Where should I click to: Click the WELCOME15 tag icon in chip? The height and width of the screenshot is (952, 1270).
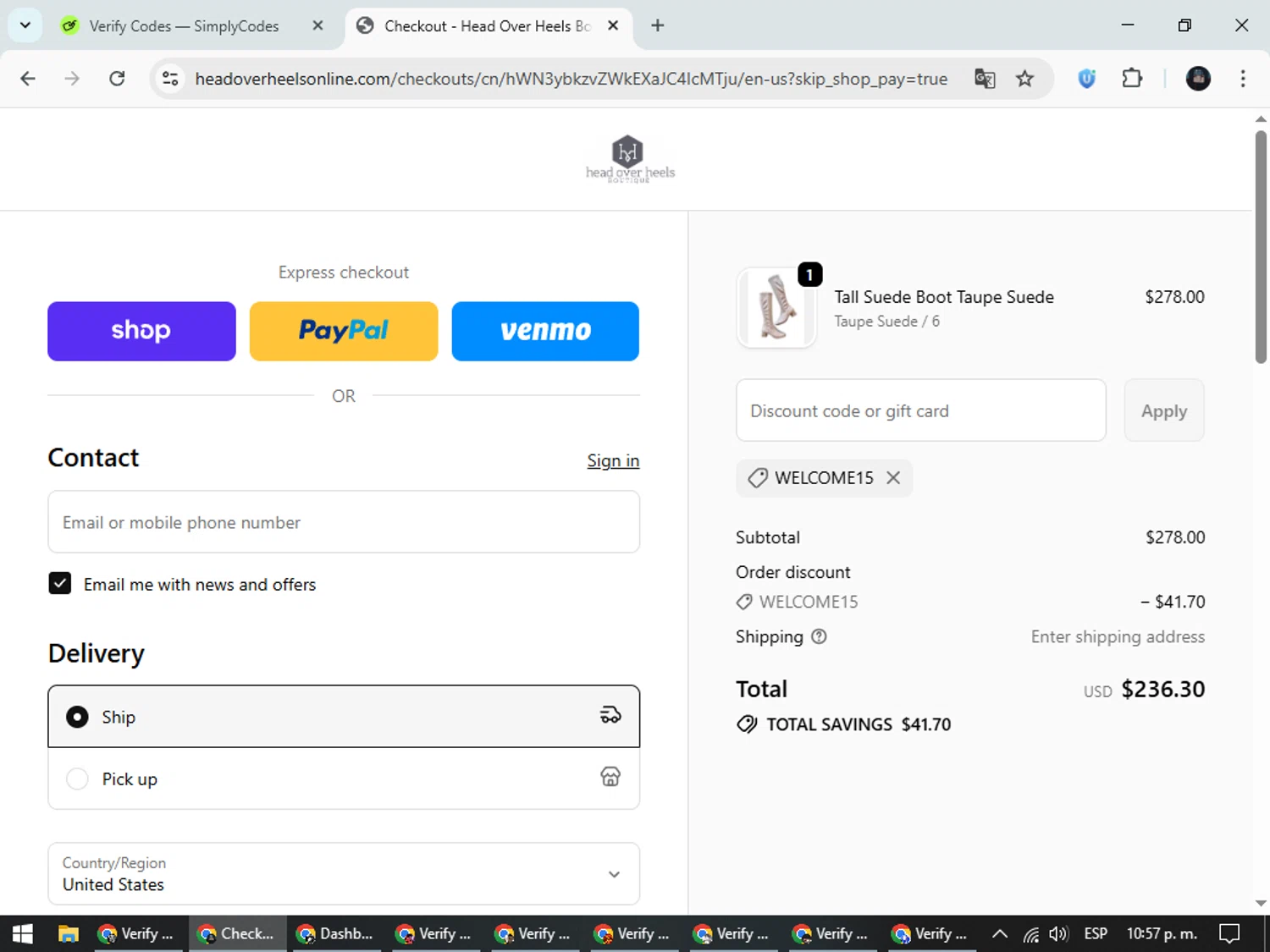(758, 478)
